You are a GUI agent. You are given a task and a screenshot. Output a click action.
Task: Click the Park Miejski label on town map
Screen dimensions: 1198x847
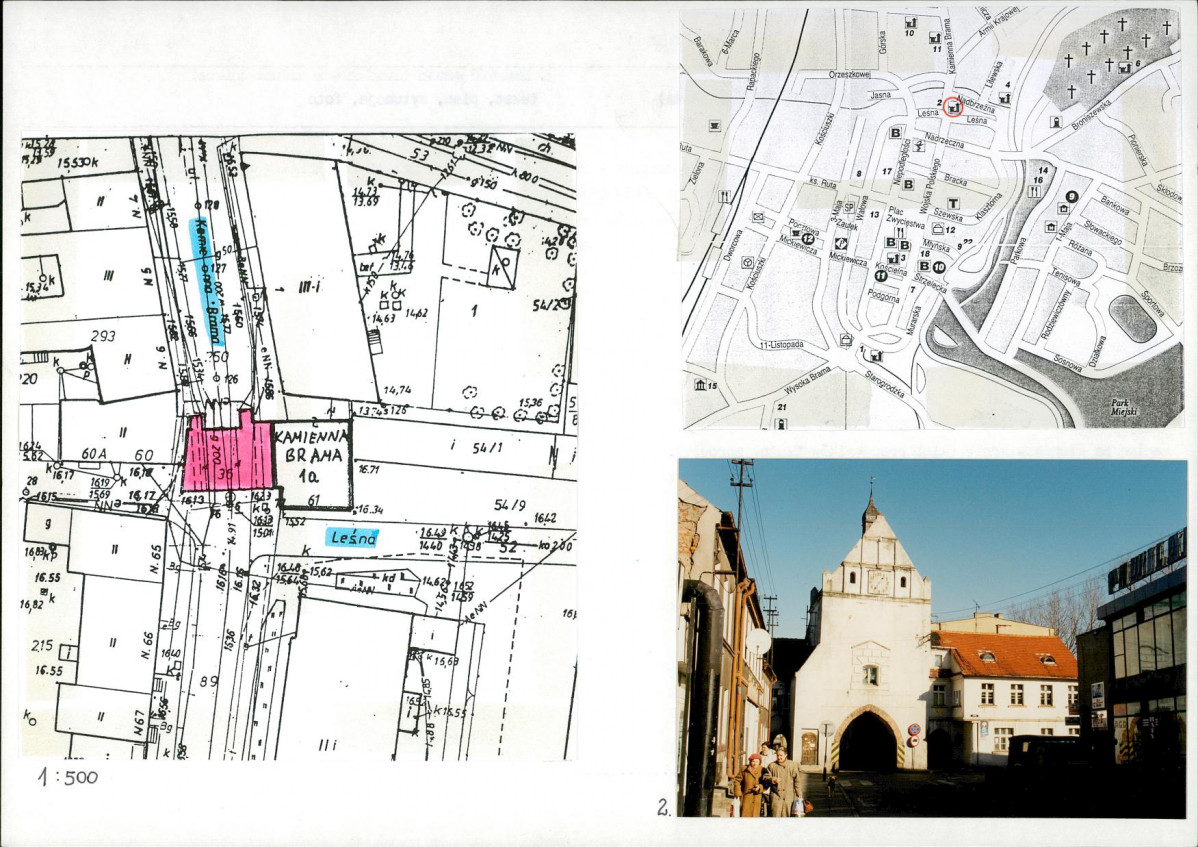tap(1124, 407)
